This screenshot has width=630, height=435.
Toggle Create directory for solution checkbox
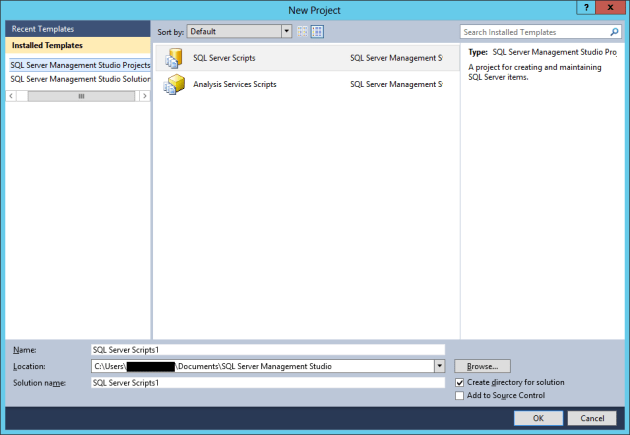459,382
